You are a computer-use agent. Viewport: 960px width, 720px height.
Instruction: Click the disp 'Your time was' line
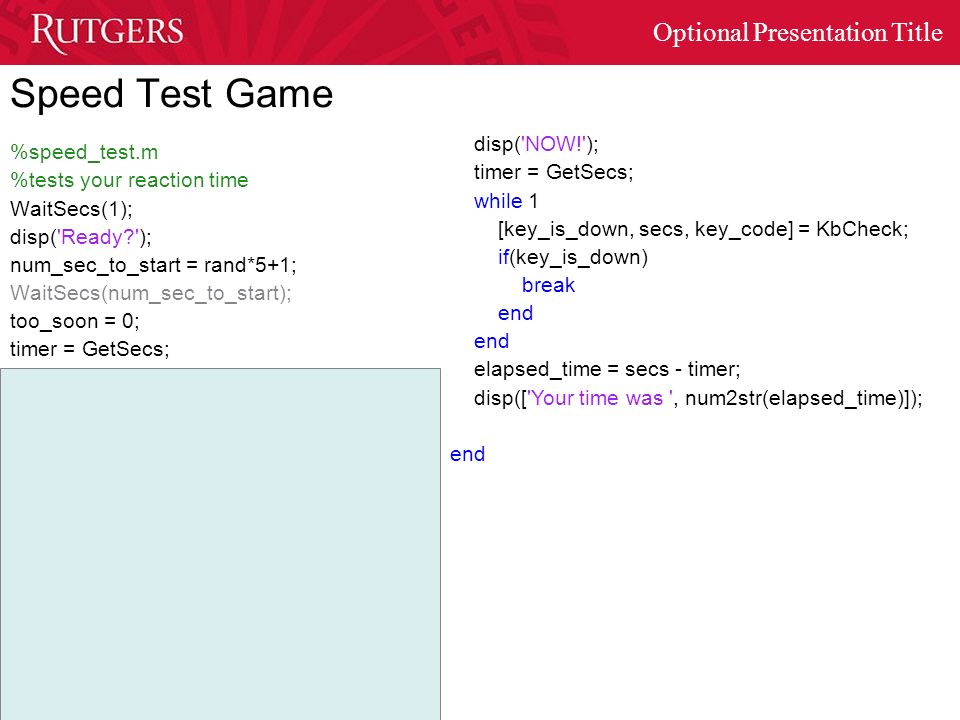click(x=698, y=398)
